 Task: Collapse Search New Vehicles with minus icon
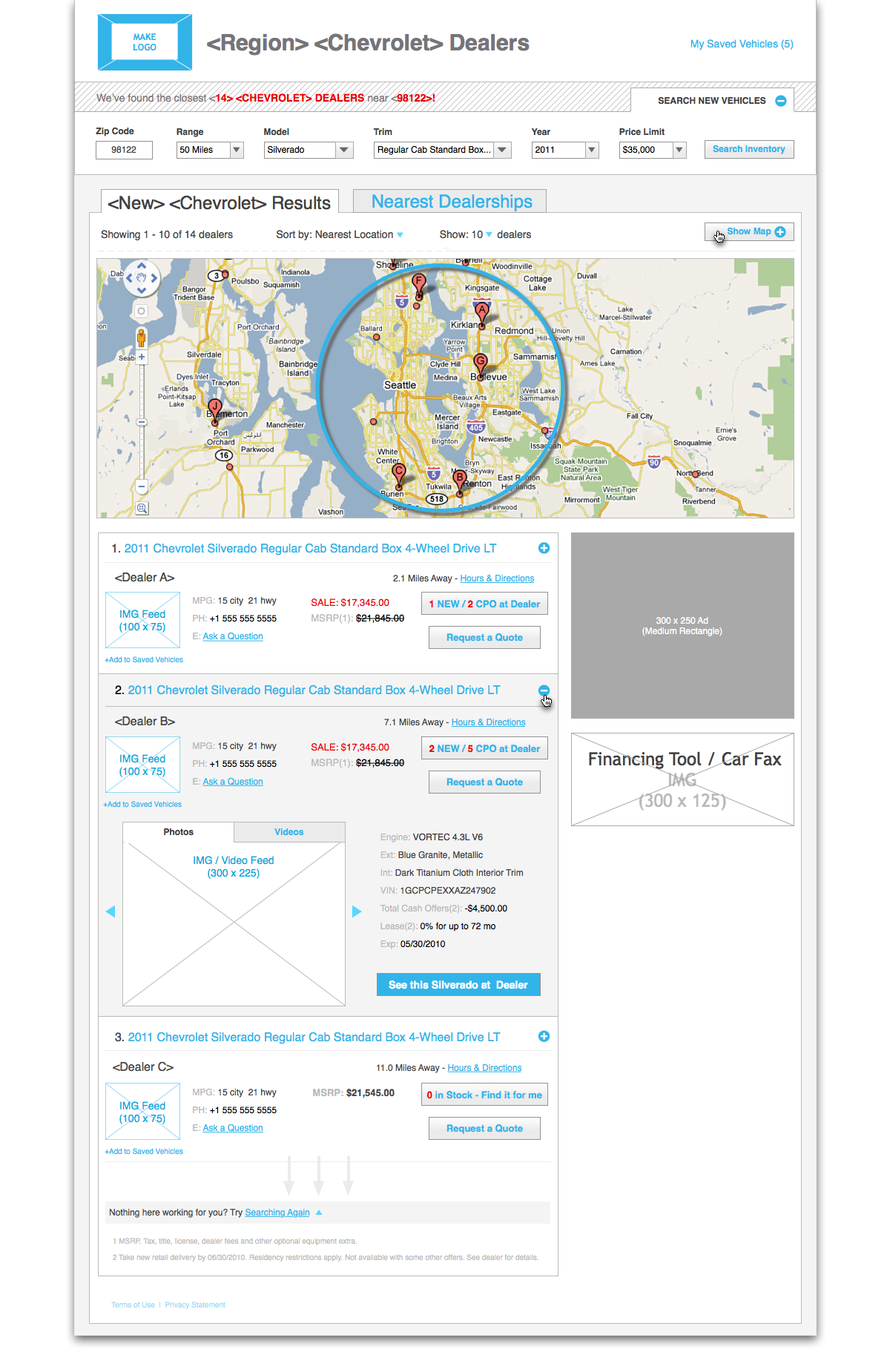(x=781, y=101)
